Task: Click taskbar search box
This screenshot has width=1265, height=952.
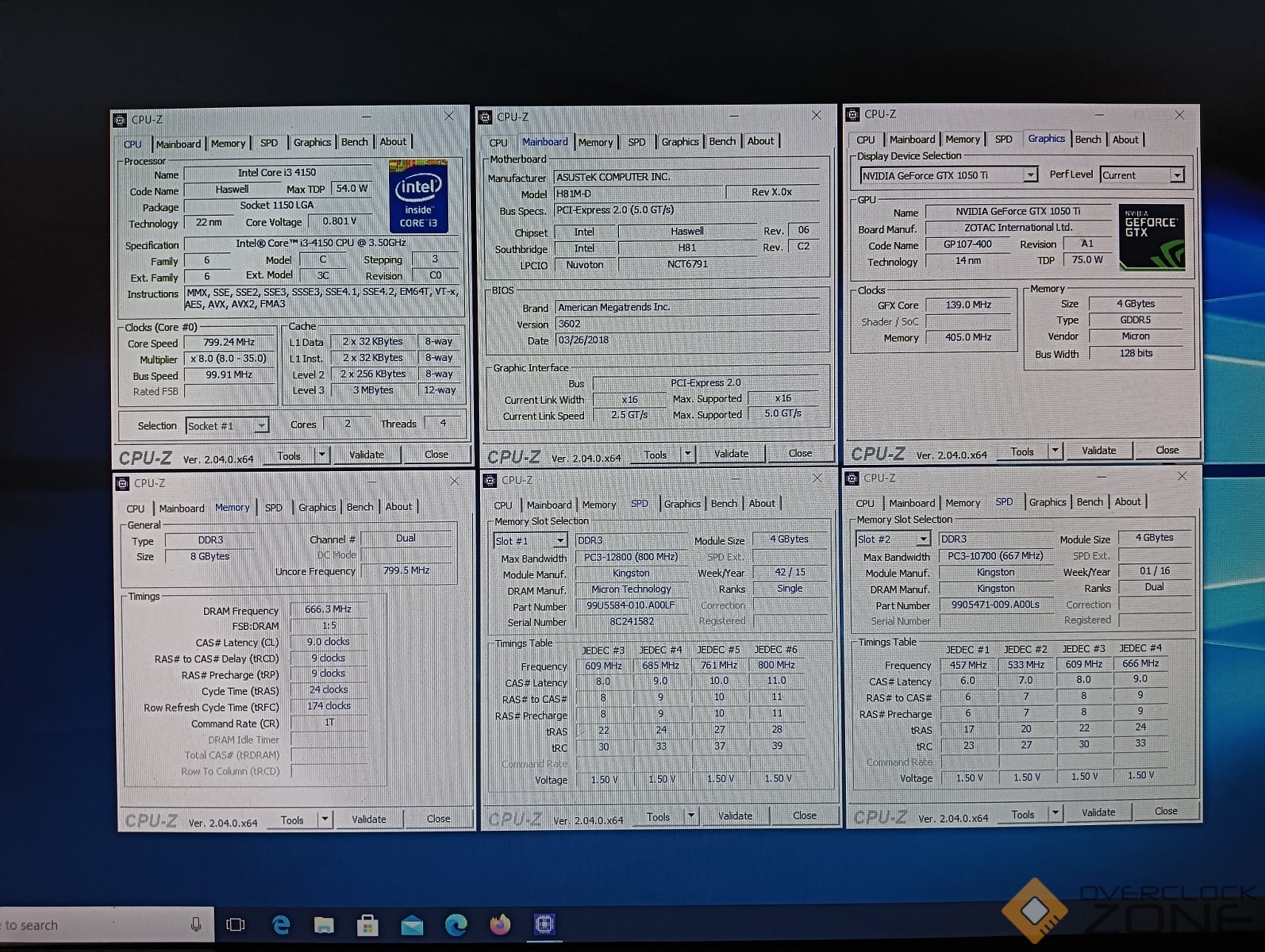Action: pos(107,924)
